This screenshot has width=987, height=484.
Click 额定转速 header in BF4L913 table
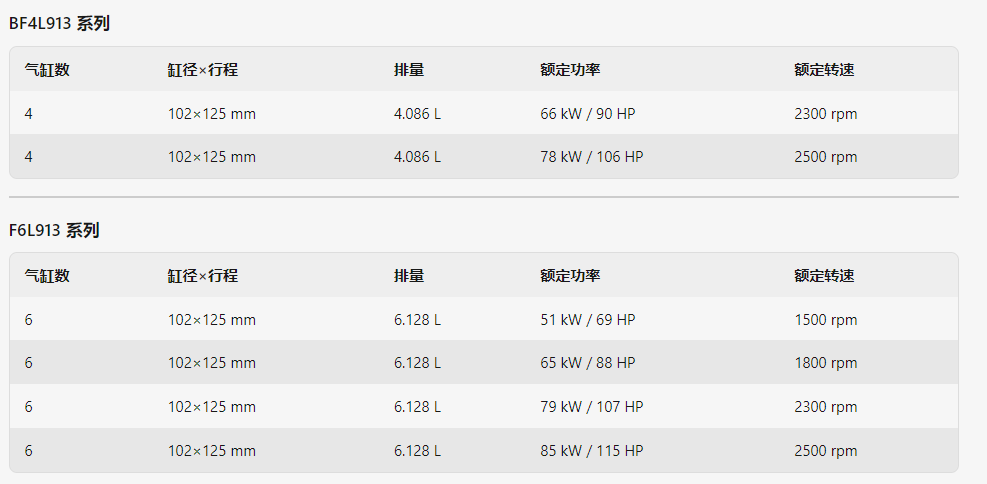click(825, 70)
